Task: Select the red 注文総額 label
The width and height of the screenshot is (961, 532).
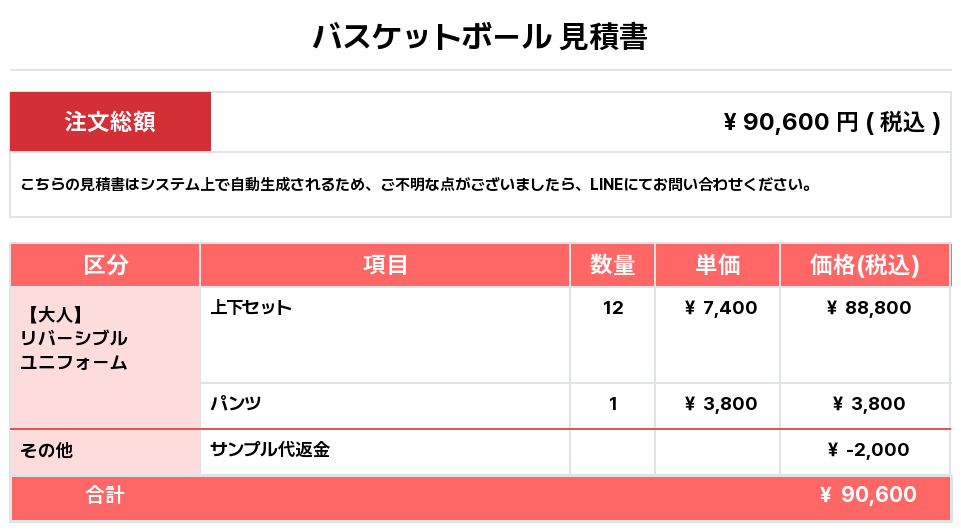Action: [x=110, y=121]
